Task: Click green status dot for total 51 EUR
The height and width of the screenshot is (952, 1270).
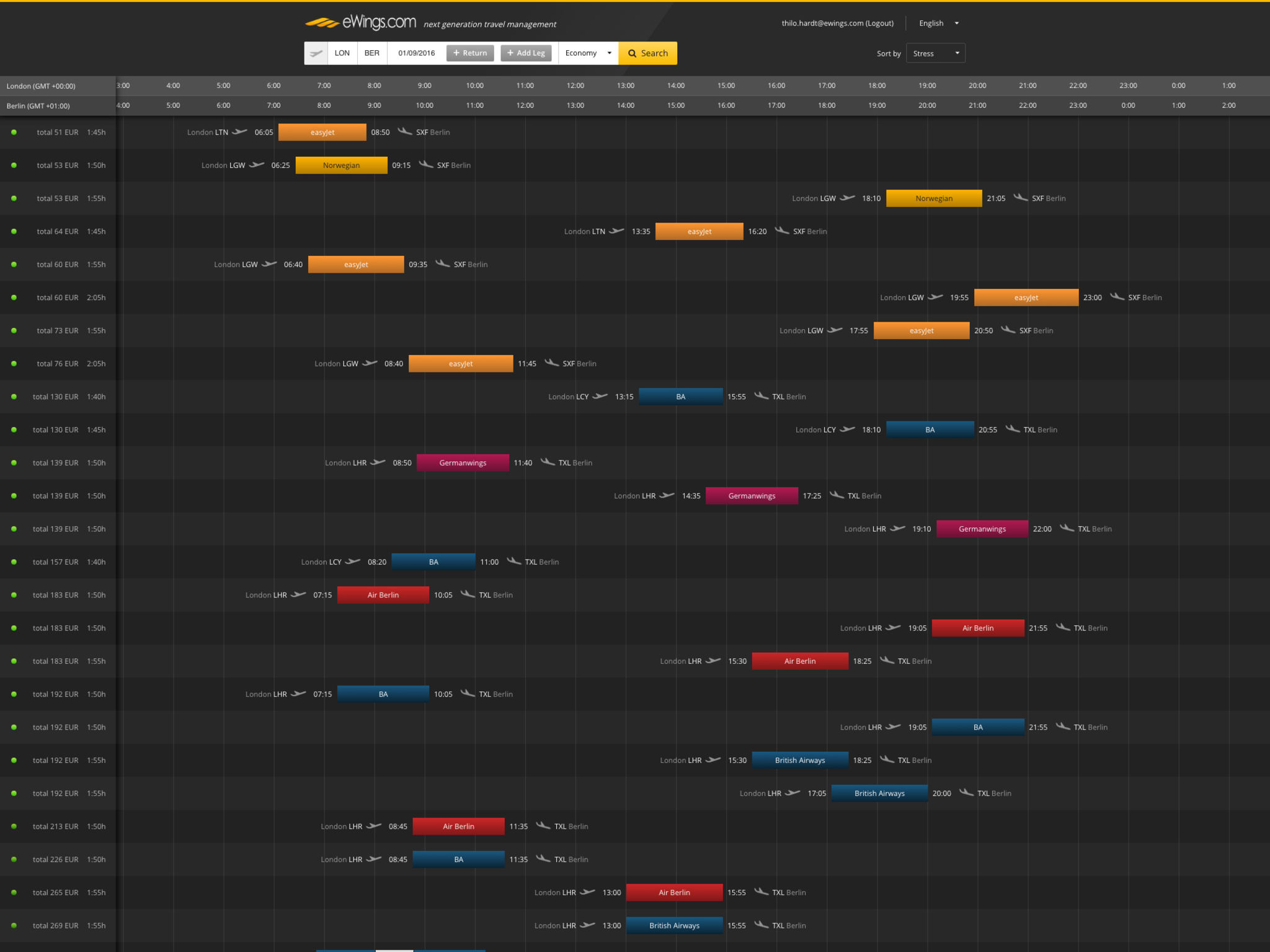Action: pyautogui.click(x=14, y=132)
